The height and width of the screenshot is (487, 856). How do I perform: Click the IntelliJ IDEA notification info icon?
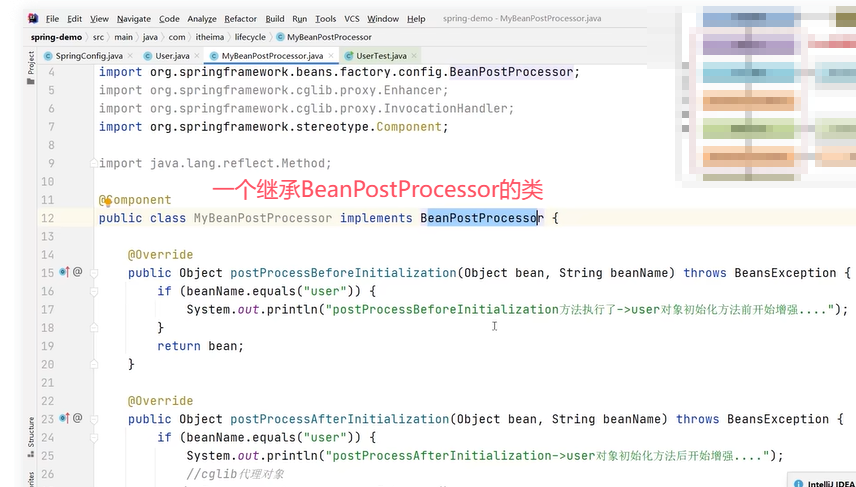pos(798,483)
